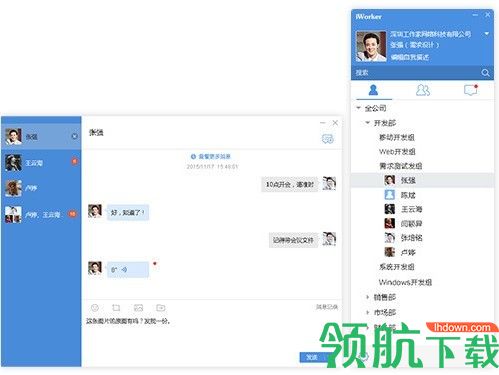This screenshot has width=499, height=375.
Task: Click the edit self-description text in iWorker header
Action: click(x=410, y=57)
